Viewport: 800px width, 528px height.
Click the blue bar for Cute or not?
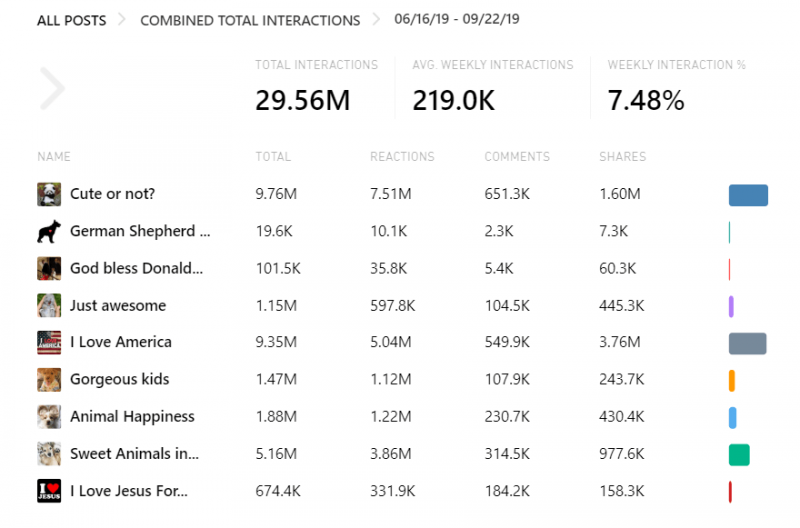(x=748, y=195)
